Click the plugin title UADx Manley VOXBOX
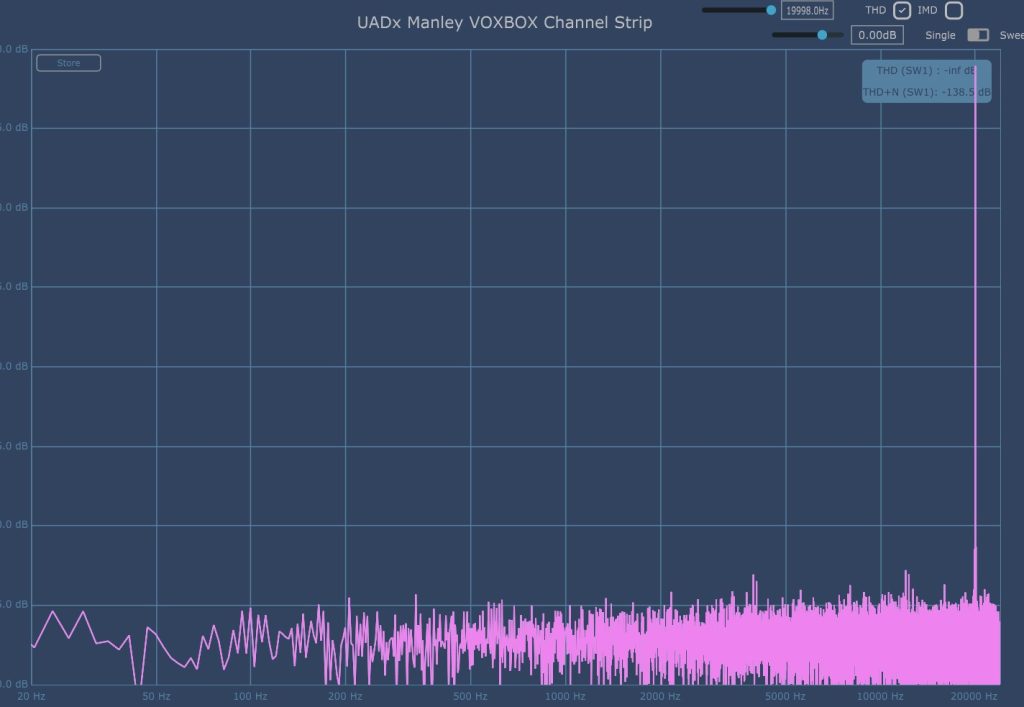 (504, 22)
